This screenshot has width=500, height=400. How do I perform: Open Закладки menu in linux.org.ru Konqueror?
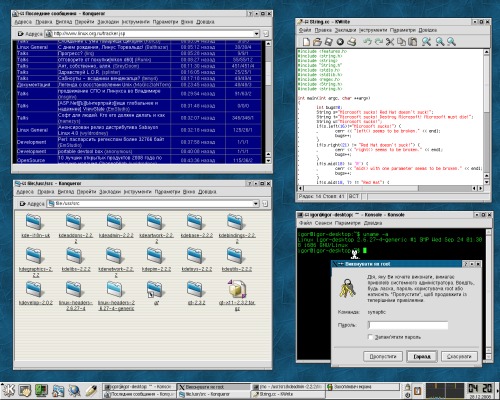(x=108, y=22)
